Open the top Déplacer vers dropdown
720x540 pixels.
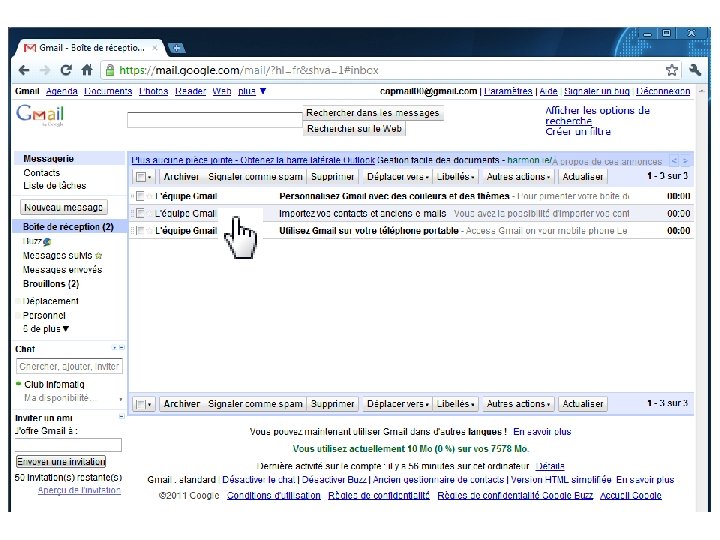[x=398, y=177]
